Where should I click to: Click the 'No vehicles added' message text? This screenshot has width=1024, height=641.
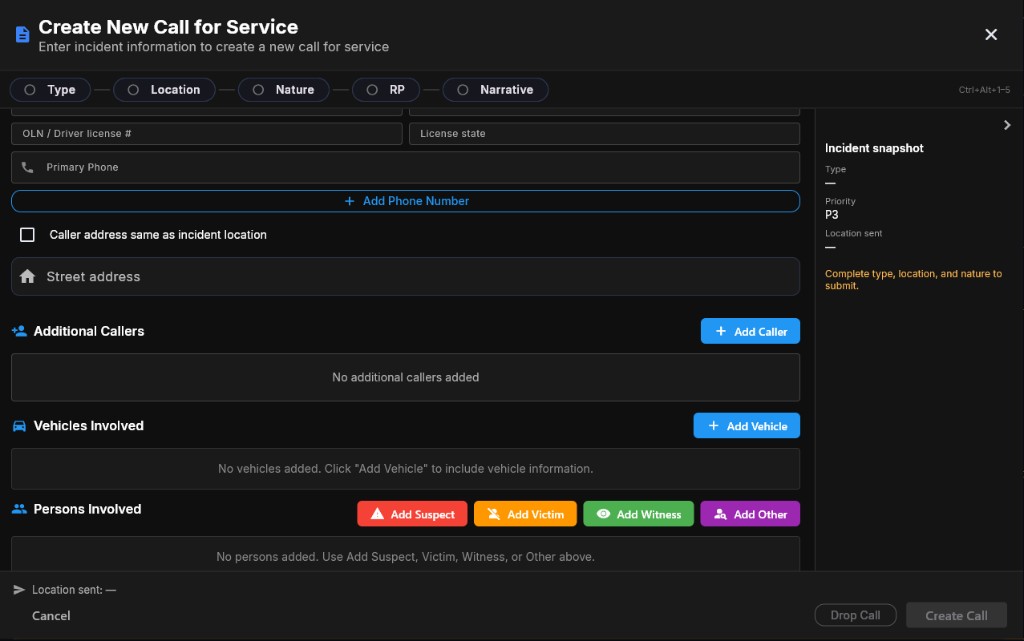[x=406, y=469]
